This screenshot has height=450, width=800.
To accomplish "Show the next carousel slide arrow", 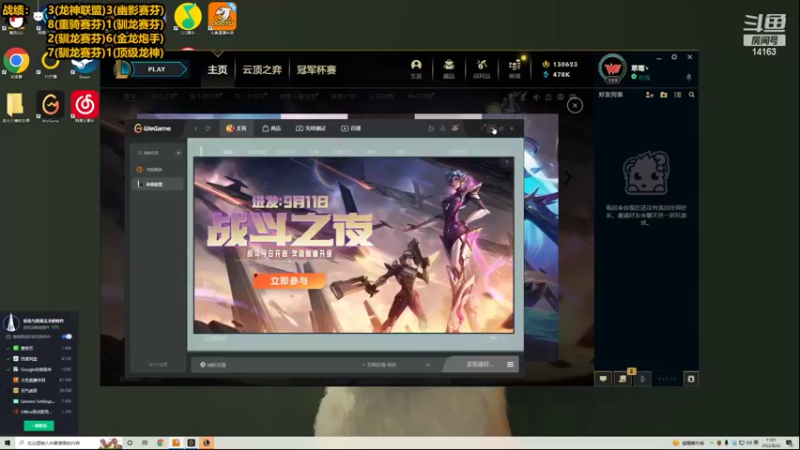I will [568, 178].
